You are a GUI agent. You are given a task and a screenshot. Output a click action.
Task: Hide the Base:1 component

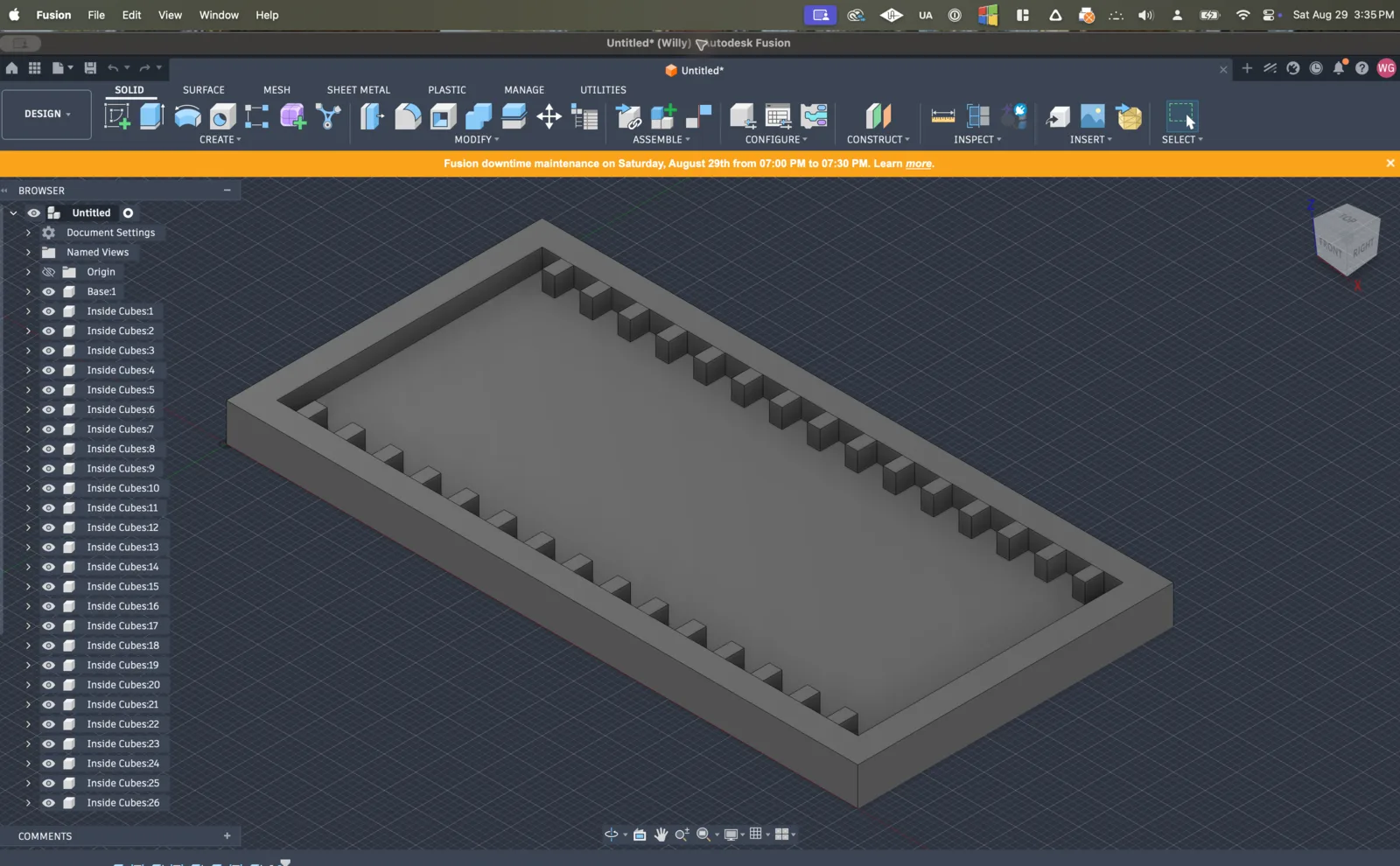tap(48, 291)
